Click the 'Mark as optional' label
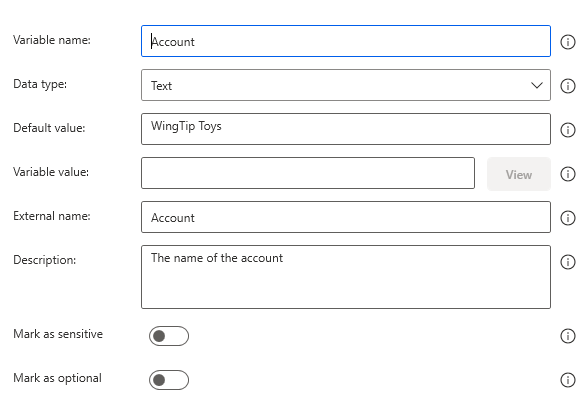588x409 pixels. [x=57, y=378]
